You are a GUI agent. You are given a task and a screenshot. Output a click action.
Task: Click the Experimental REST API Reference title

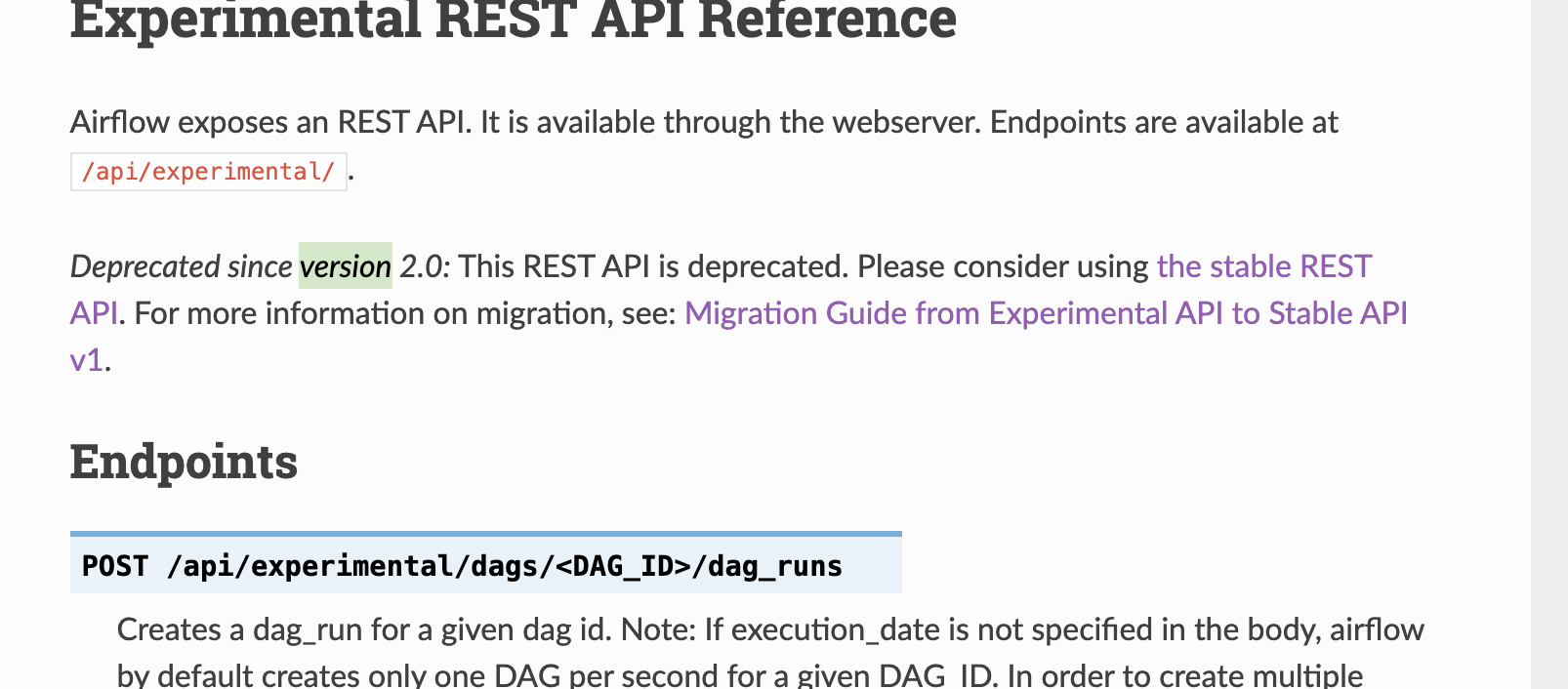point(514,20)
